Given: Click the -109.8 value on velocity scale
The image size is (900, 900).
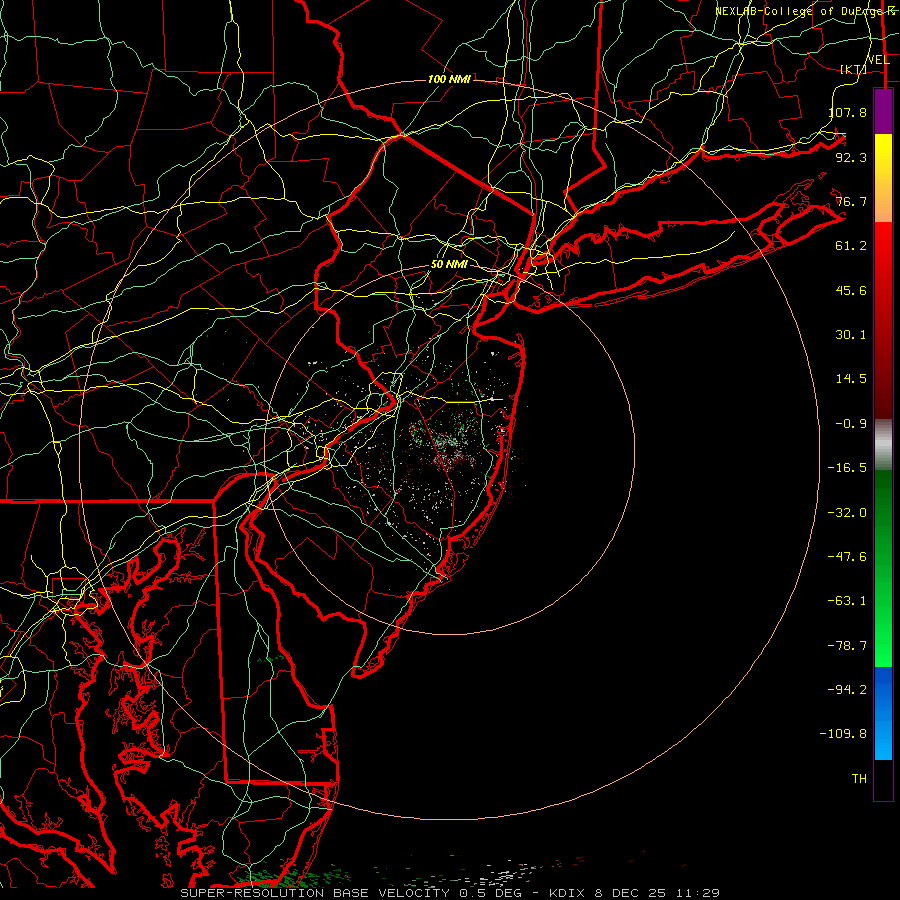Looking at the screenshot, I should pyautogui.click(x=844, y=734).
